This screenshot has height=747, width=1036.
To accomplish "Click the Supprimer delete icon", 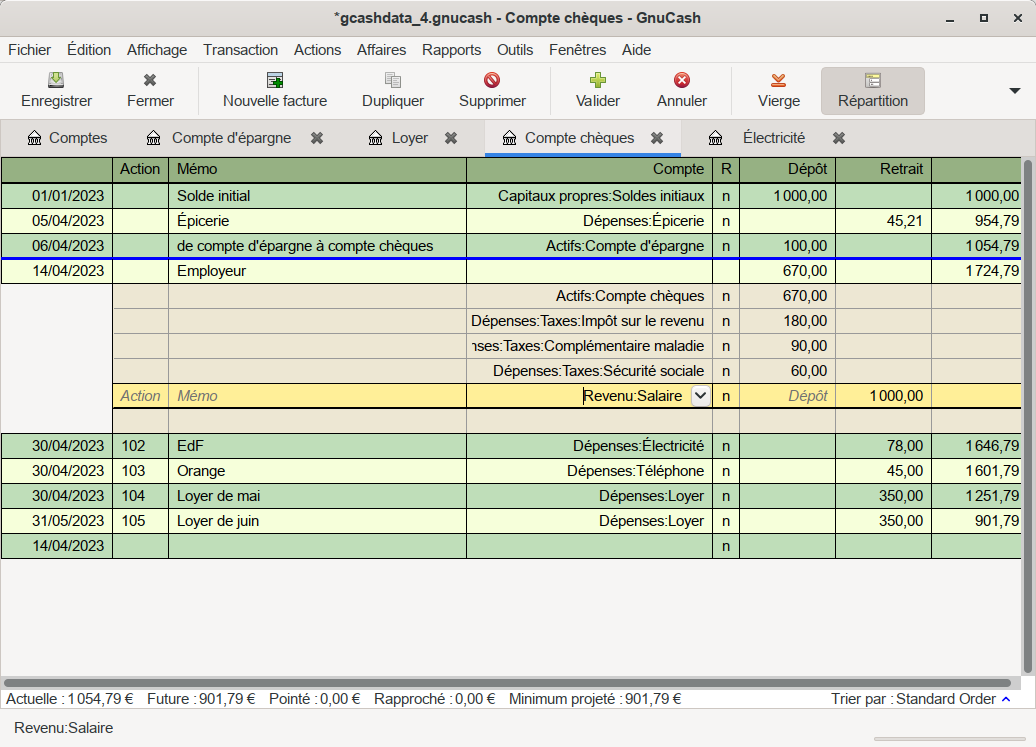I will 492,81.
